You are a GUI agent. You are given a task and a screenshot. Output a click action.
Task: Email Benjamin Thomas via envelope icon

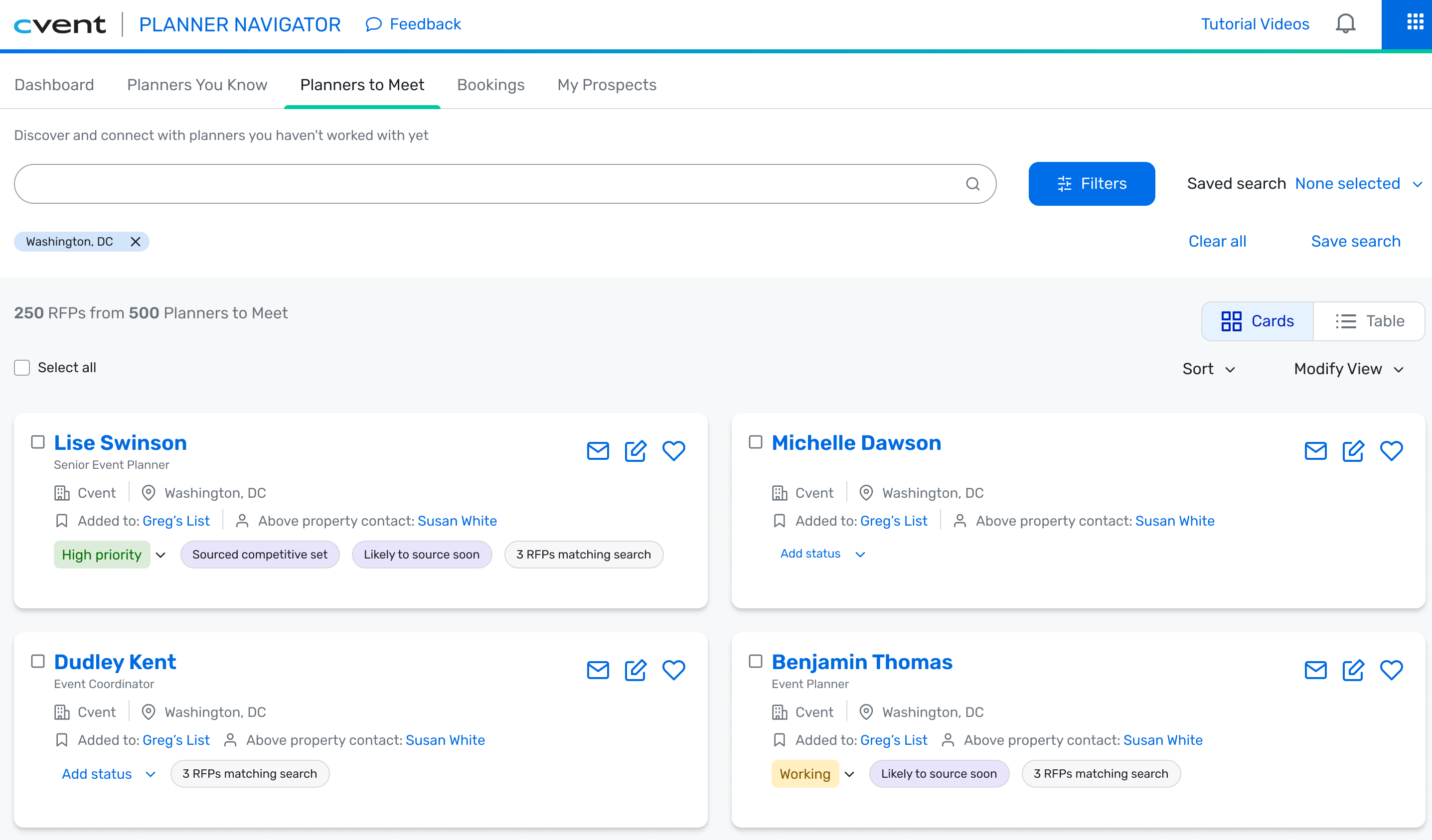[1315, 670]
